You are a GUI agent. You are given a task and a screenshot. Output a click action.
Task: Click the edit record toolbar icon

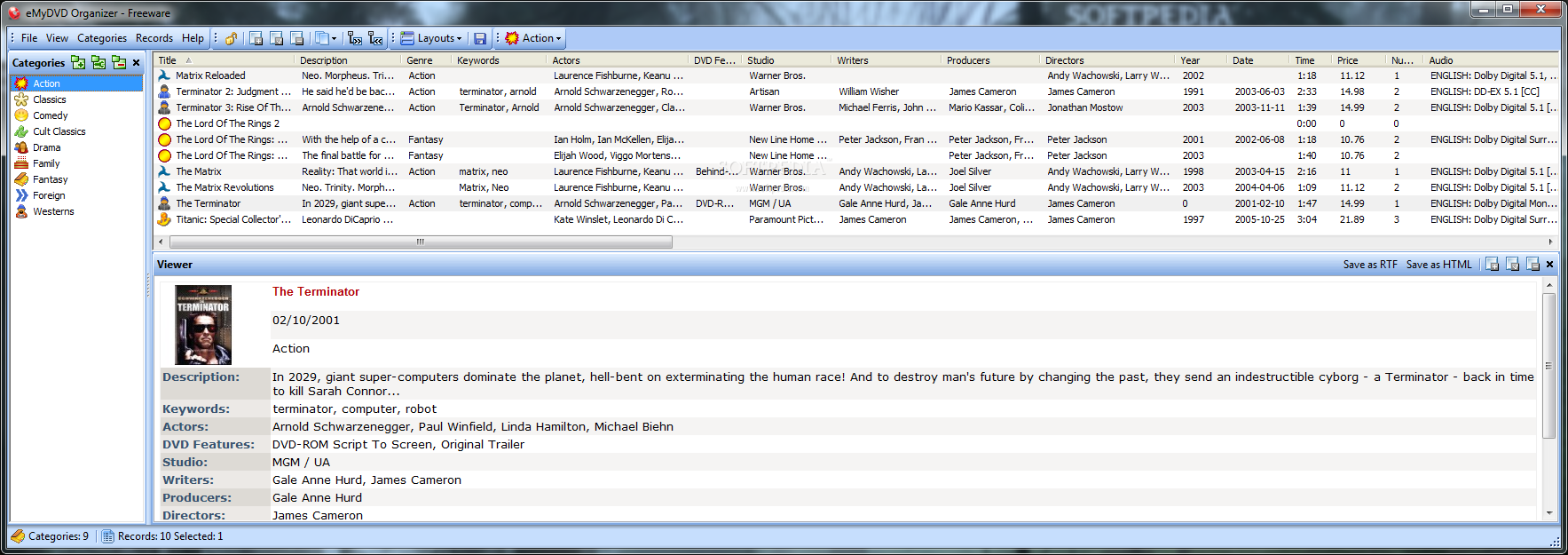coord(277,38)
